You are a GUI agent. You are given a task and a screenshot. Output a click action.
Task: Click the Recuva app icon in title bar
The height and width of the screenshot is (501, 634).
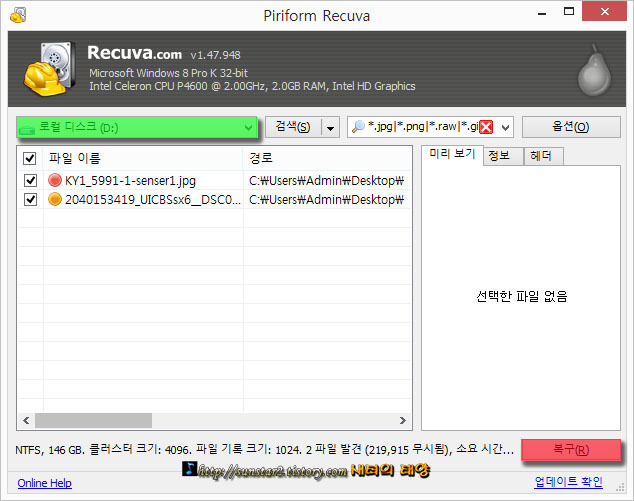point(18,15)
